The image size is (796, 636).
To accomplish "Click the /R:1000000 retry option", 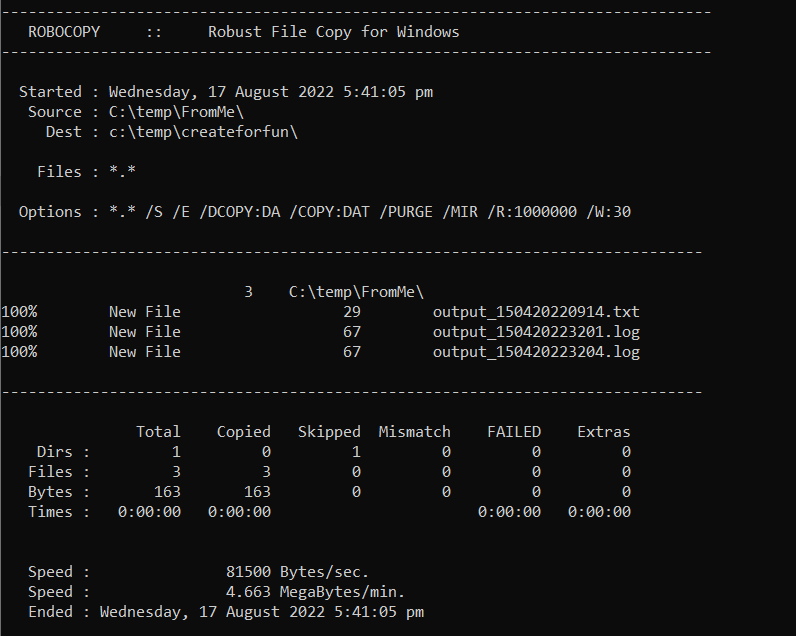I will click(x=531, y=212).
